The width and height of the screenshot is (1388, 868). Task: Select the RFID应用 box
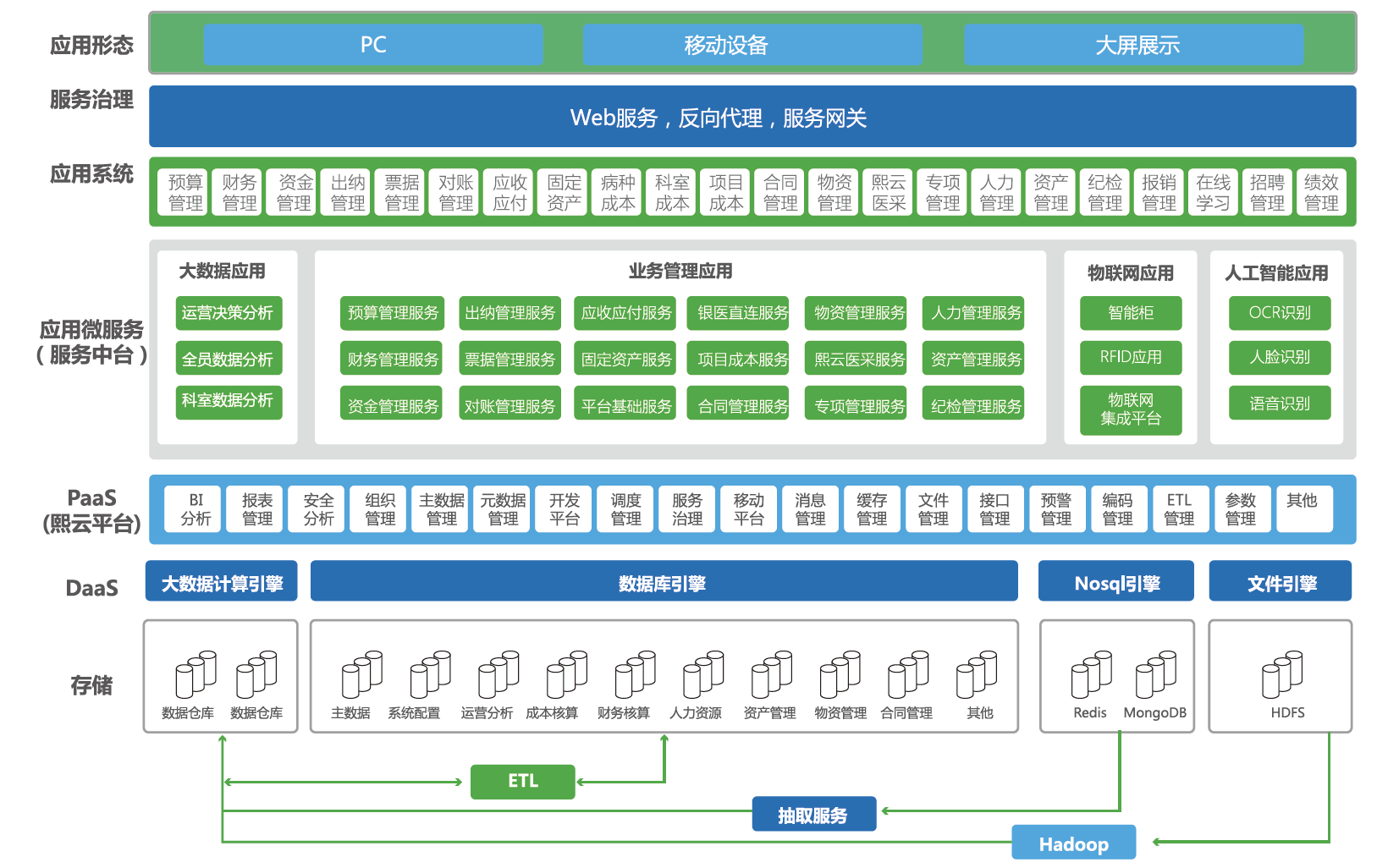(1131, 357)
